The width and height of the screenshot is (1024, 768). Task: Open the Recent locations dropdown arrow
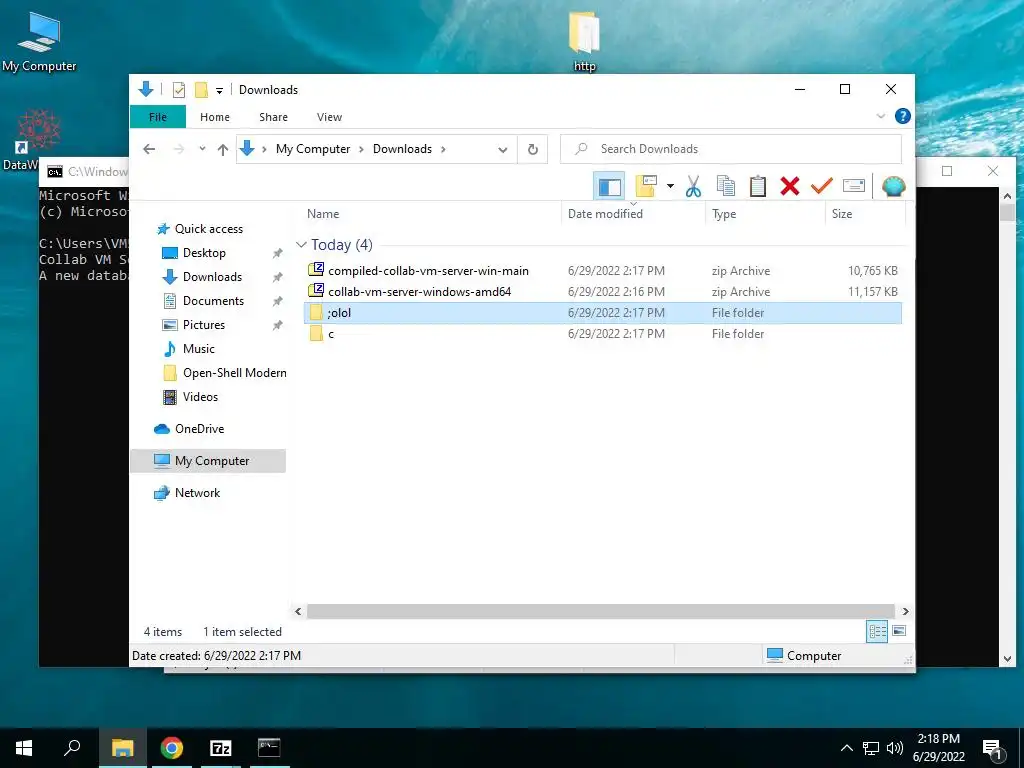click(x=202, y=149)
